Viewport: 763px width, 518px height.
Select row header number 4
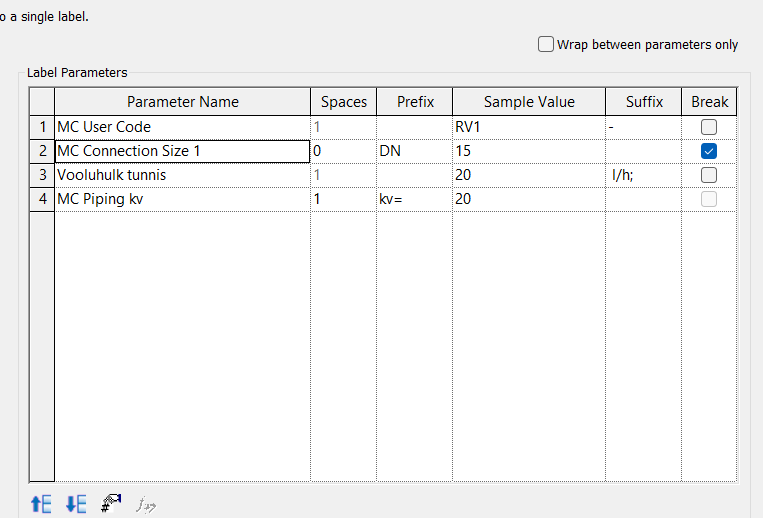[x=42, y=199]
